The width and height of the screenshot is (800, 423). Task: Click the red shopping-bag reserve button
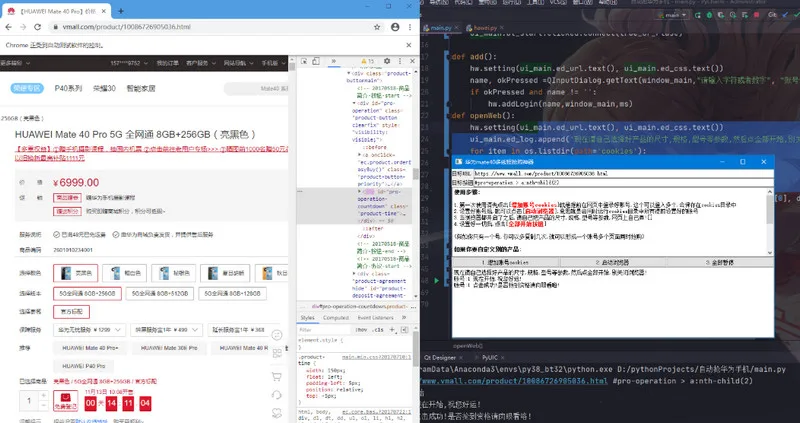point(65,401)
